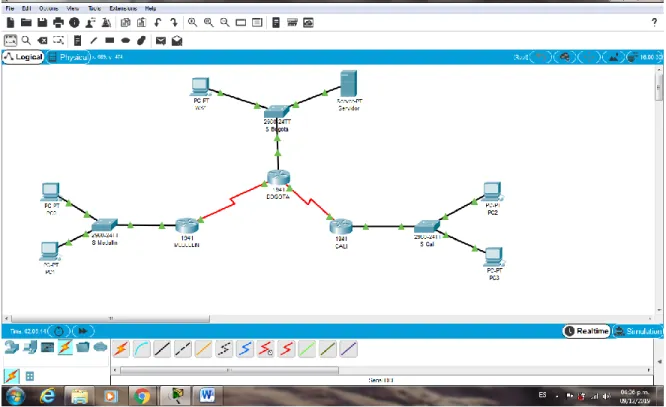The image size is (666, 407).
Task: Pick the orange fiber cable
Action: 203,349
